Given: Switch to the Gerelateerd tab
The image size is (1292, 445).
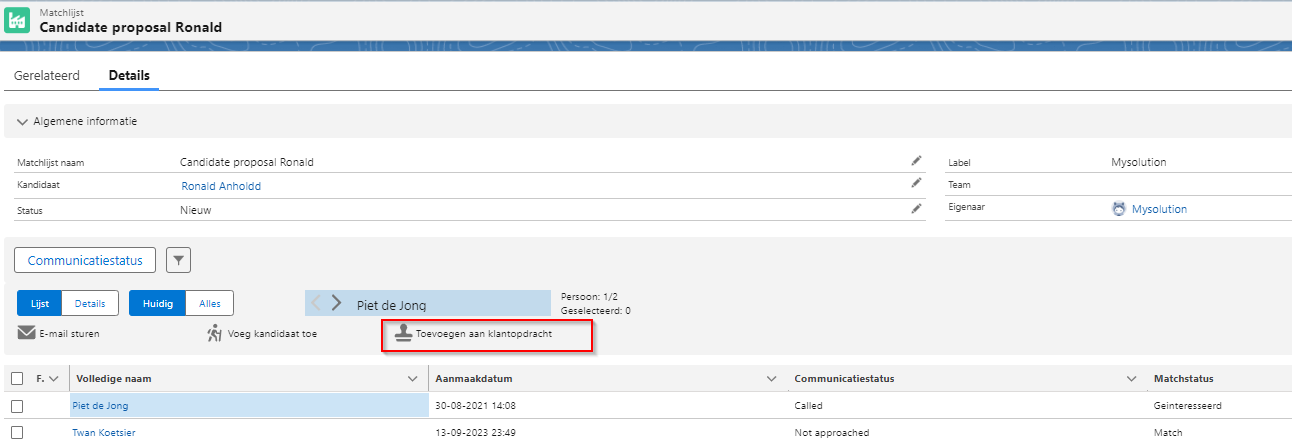Looking at the screenshot, I should (x=47, y=75).
